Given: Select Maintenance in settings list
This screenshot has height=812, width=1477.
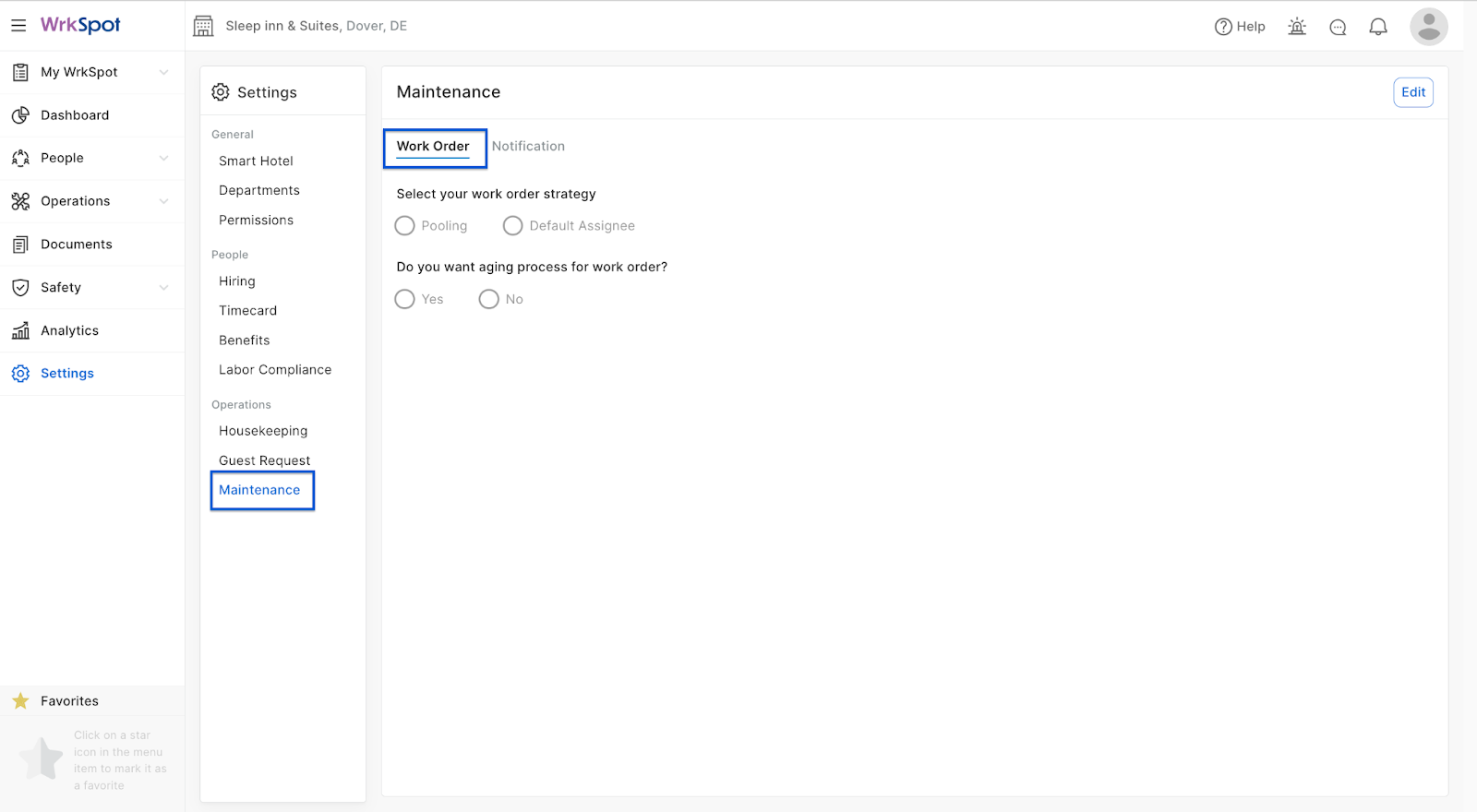Looking at the screenshot, I should 259,490.
